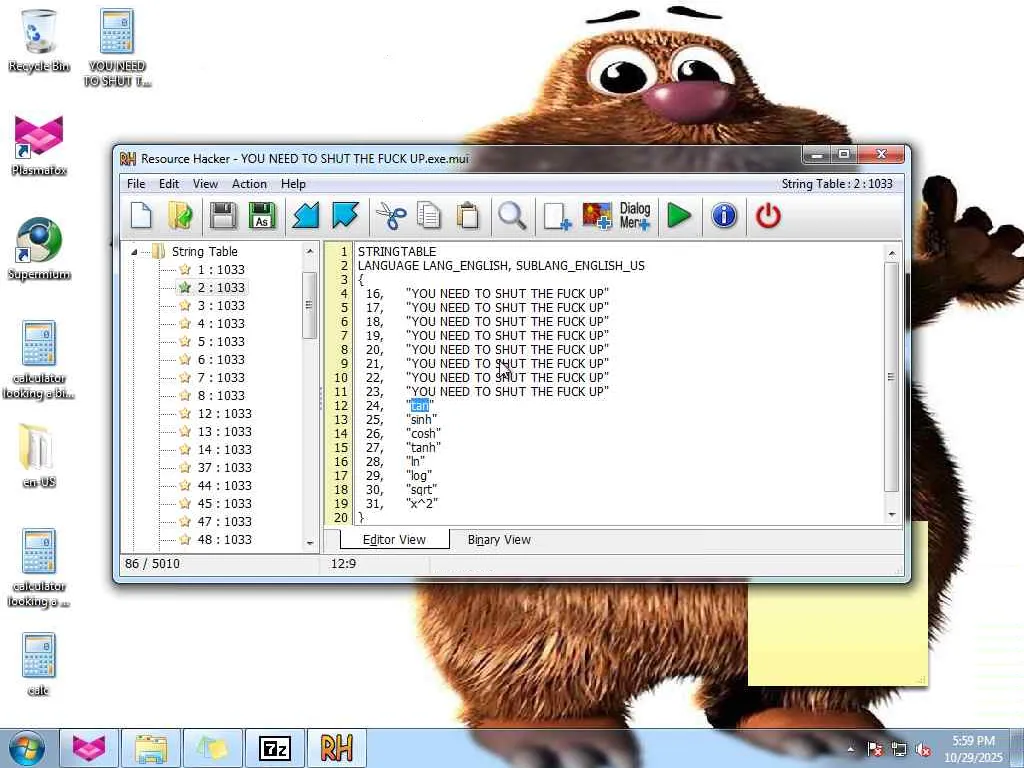Switch to the Editor View tab
The height and width of the screenshot is (768, 1024).
tap(394, 540)
